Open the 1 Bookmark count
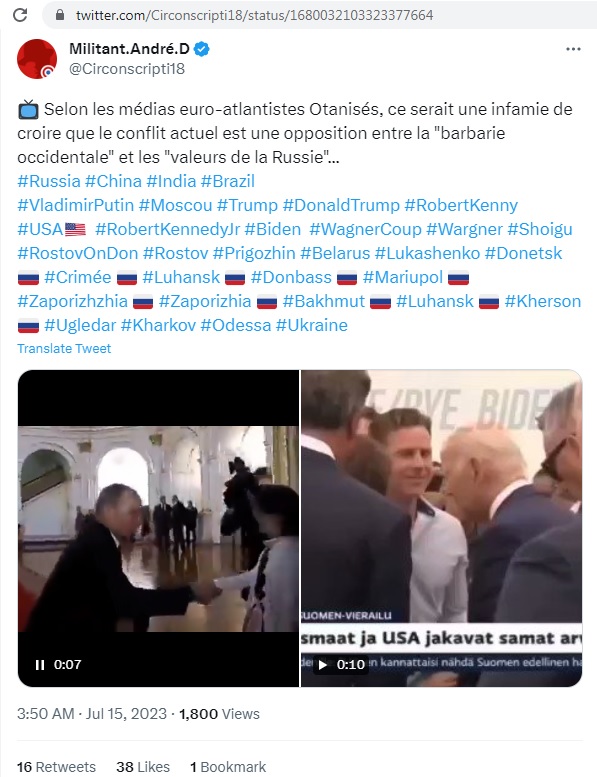The height and width of the screenshot is (777, 597). [x=228, y=767]
